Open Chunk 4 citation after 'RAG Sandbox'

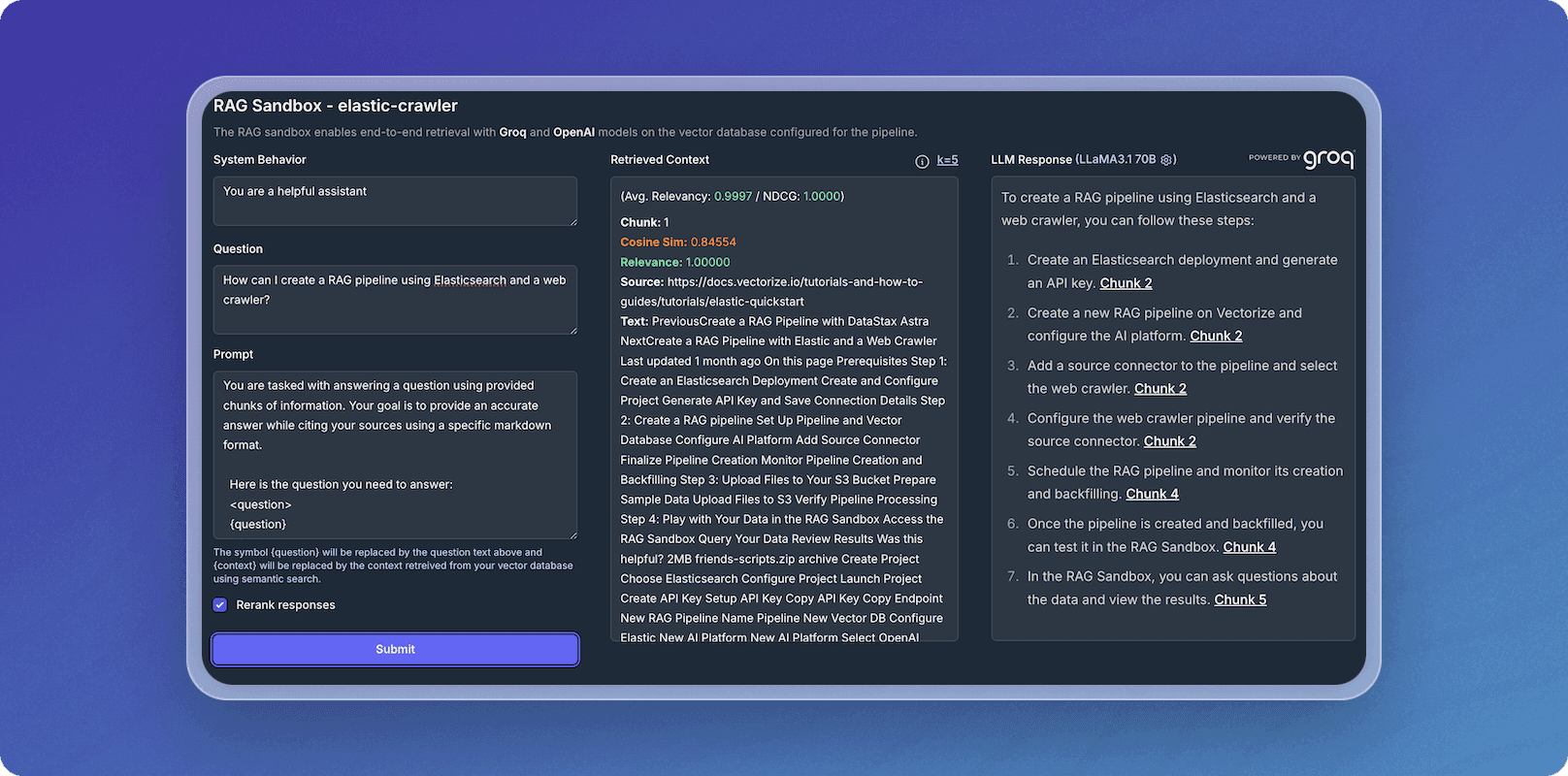[x=1249, y=547]
